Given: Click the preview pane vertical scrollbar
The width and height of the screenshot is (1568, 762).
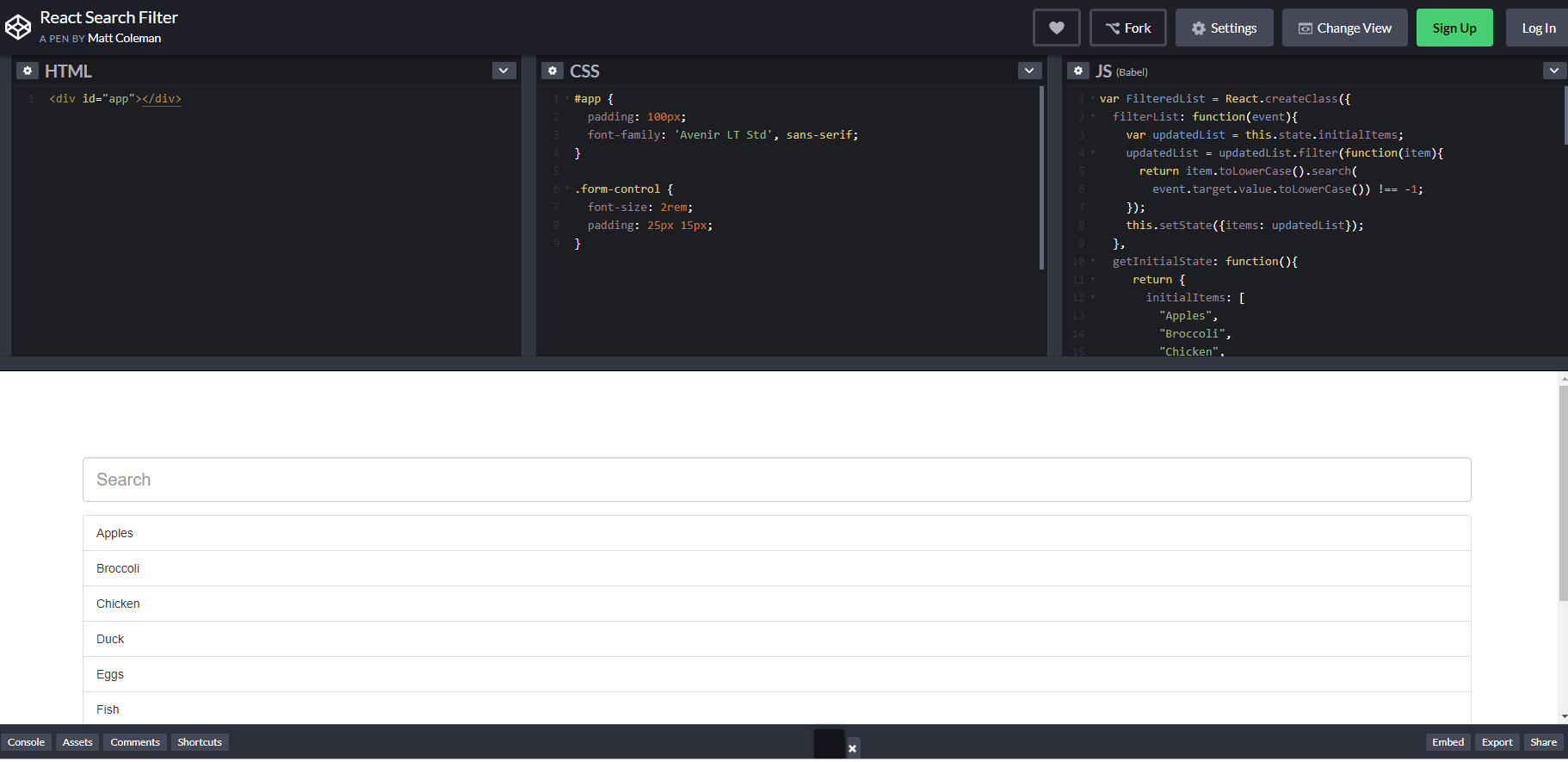Looking at the screenshot, I should [1563, 493].
